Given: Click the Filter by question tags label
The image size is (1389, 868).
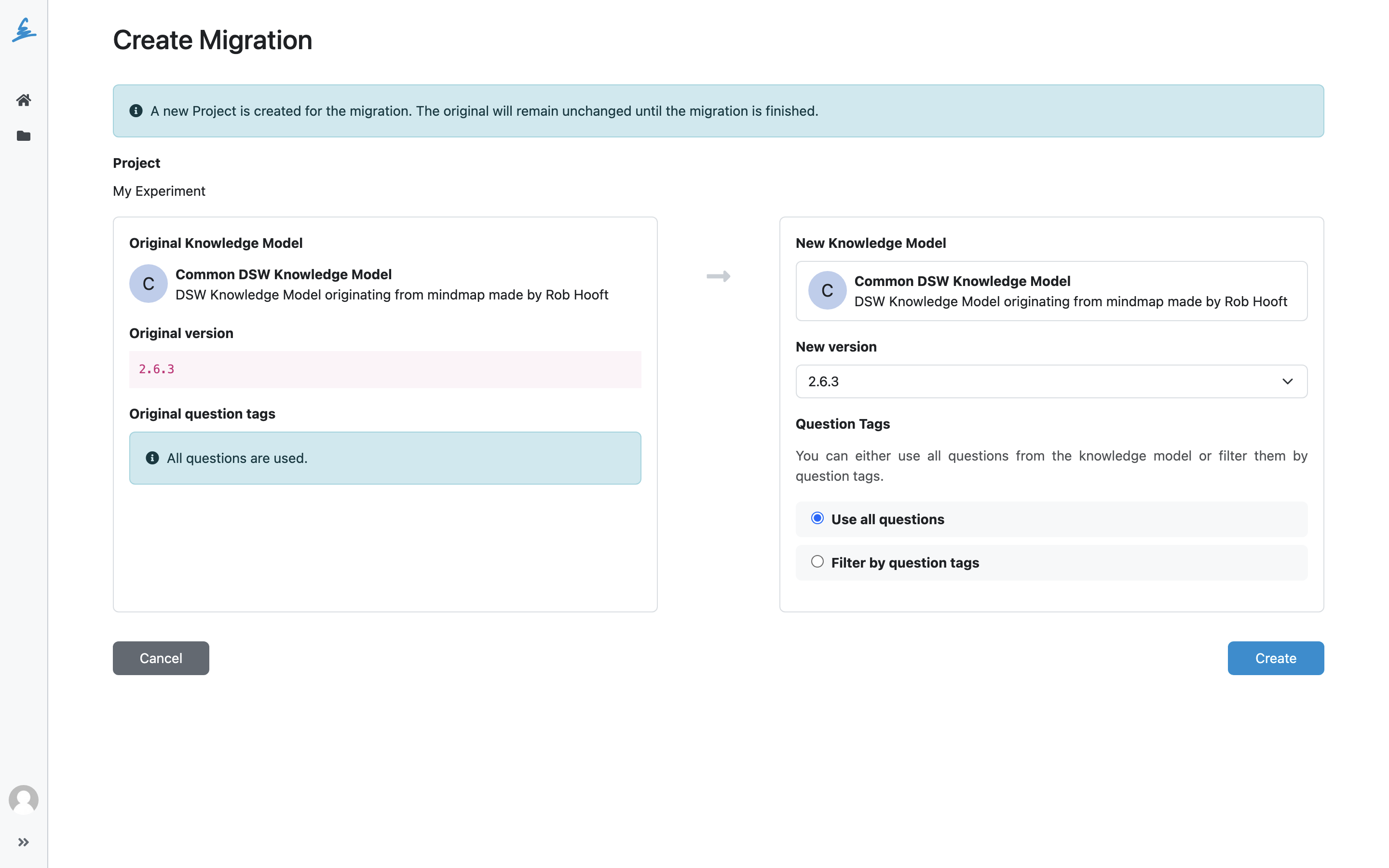Looking at the screenshot, I should (x=905, y=563).
